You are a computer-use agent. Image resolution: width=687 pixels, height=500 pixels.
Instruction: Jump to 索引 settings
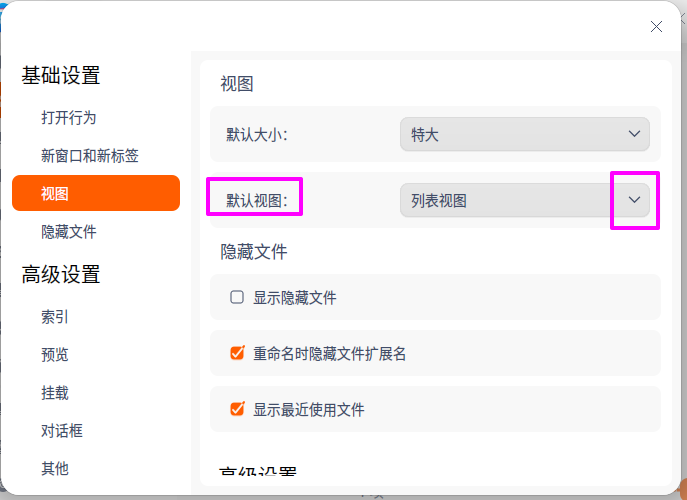[55, 316]
